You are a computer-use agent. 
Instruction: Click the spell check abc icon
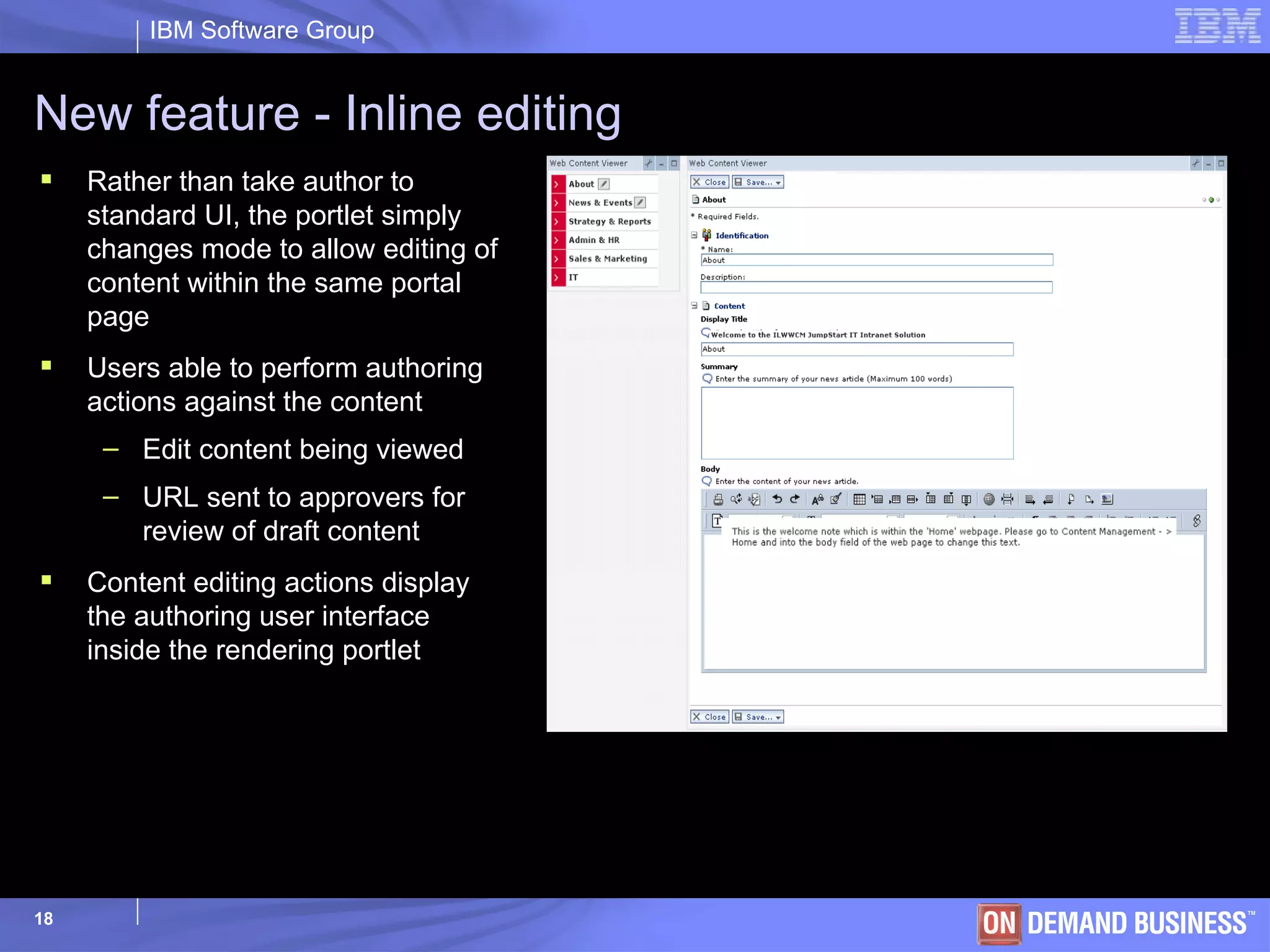tap(754, 499)
